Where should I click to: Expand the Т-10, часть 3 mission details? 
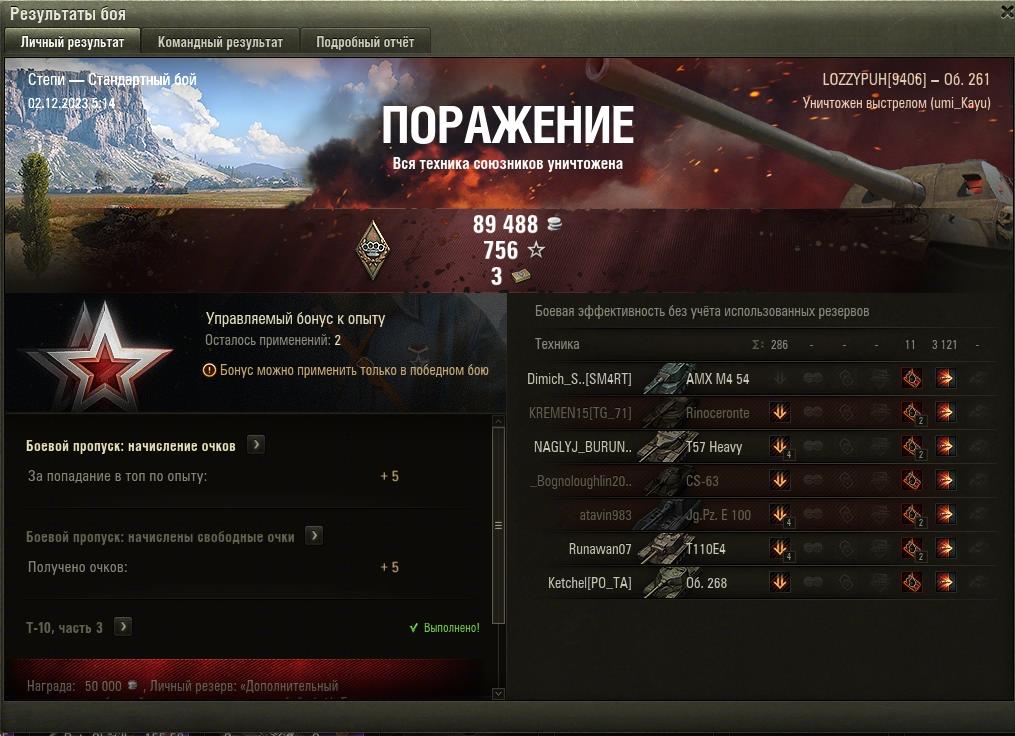(x=123, y=627)
